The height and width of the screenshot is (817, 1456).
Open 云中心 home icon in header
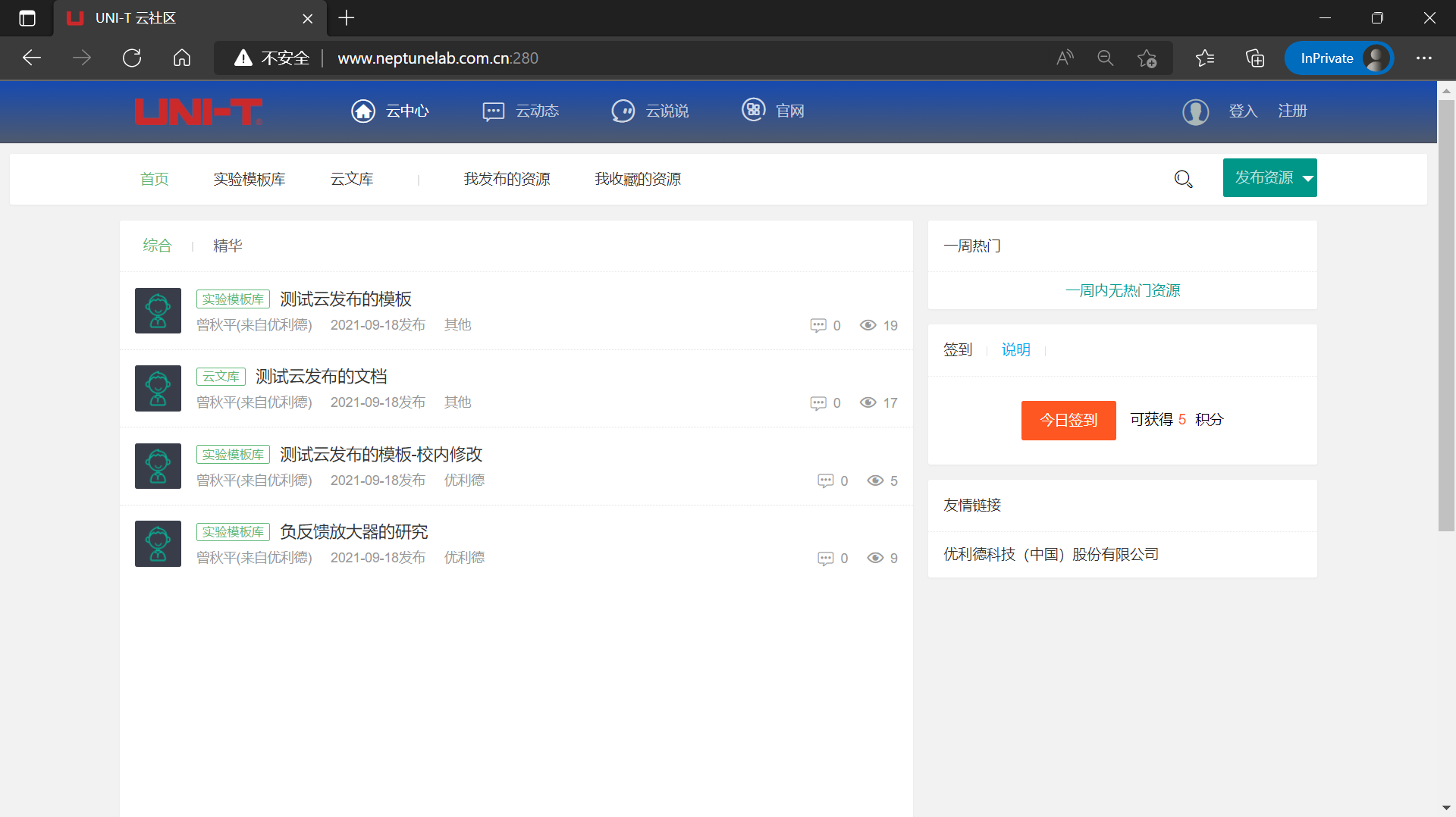363,111
